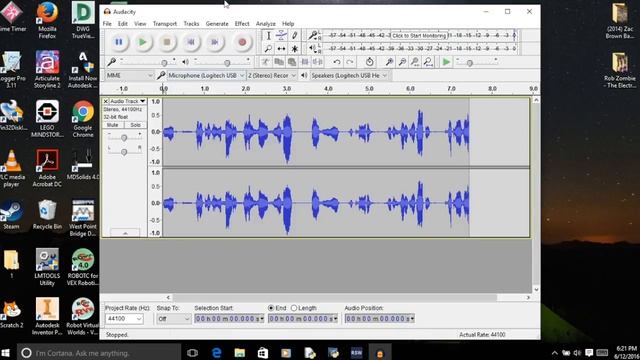
Task: Select the Selection (I-beam) tool
Action: 268,36
